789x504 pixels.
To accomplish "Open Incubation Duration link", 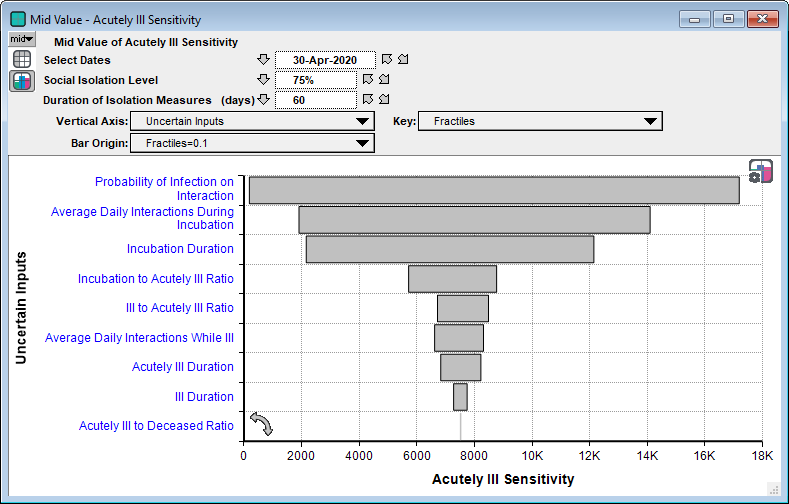I will [x=180, y=248].
